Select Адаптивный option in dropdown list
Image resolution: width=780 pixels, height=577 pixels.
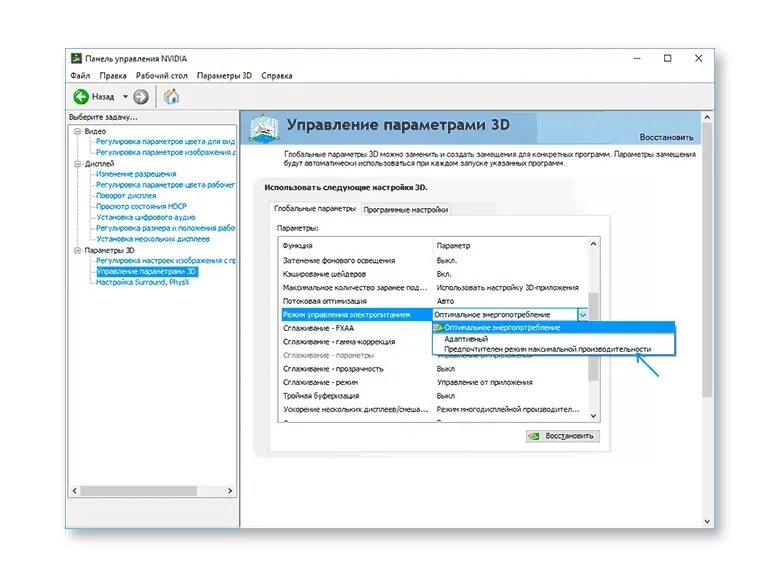click(553, 339)
